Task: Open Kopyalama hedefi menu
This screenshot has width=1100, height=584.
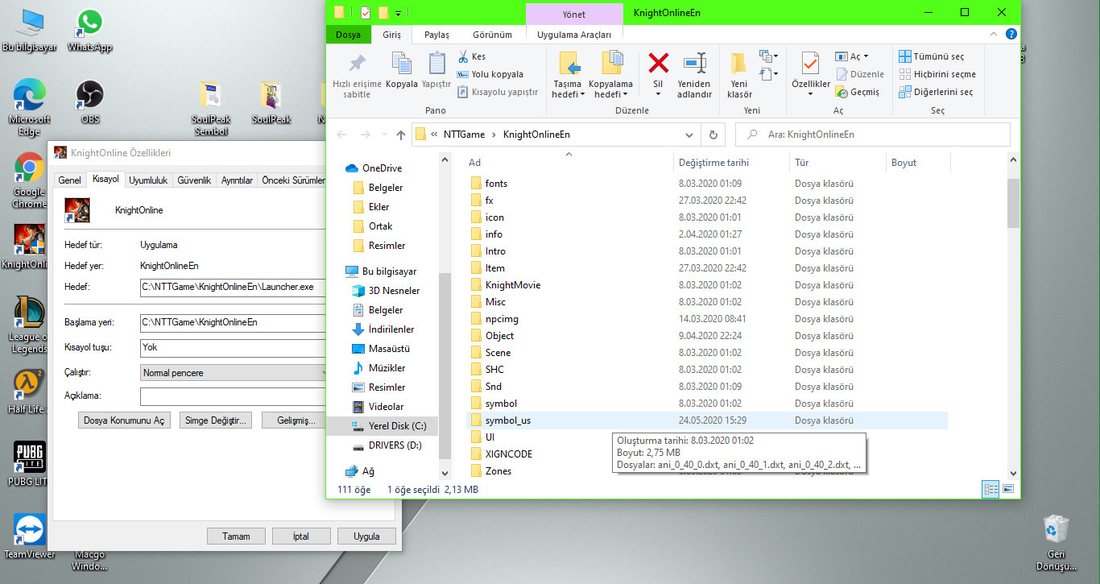Action: [x=610, y=75]
